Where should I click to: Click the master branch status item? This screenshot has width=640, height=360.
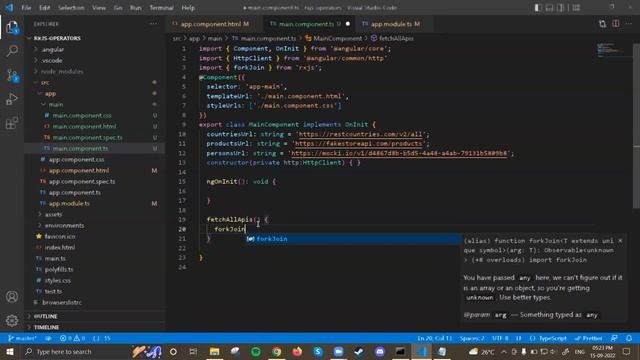point(22,338)
